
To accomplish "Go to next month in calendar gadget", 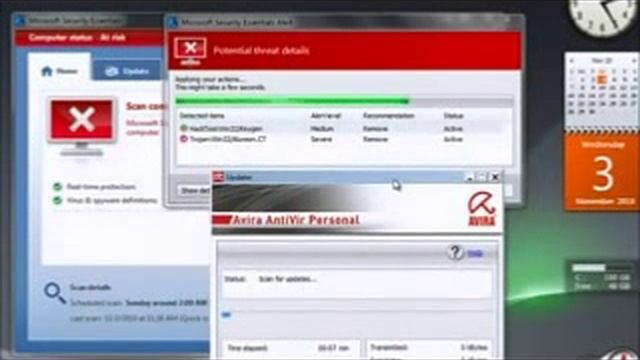I will [x=634, y=60].
